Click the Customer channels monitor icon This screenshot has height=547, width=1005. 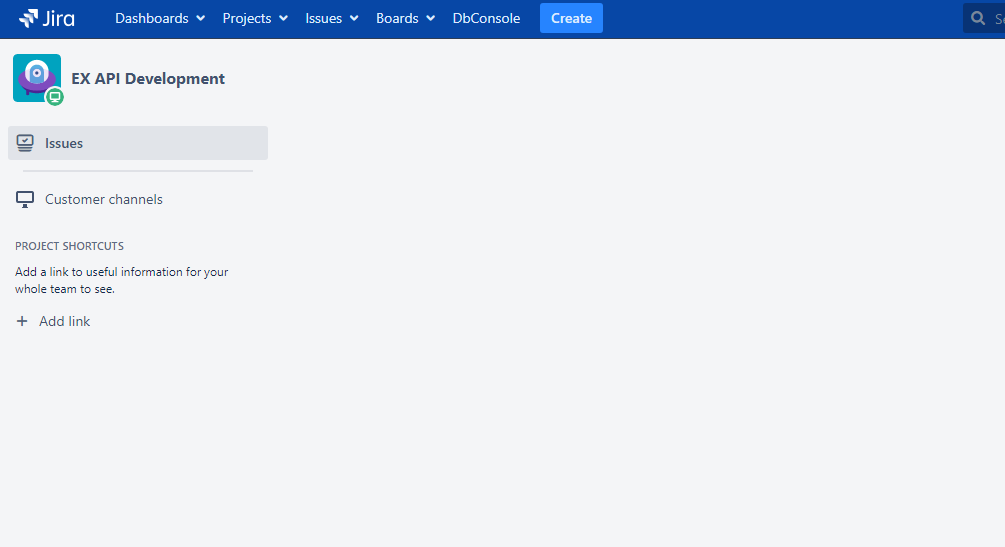25,199
